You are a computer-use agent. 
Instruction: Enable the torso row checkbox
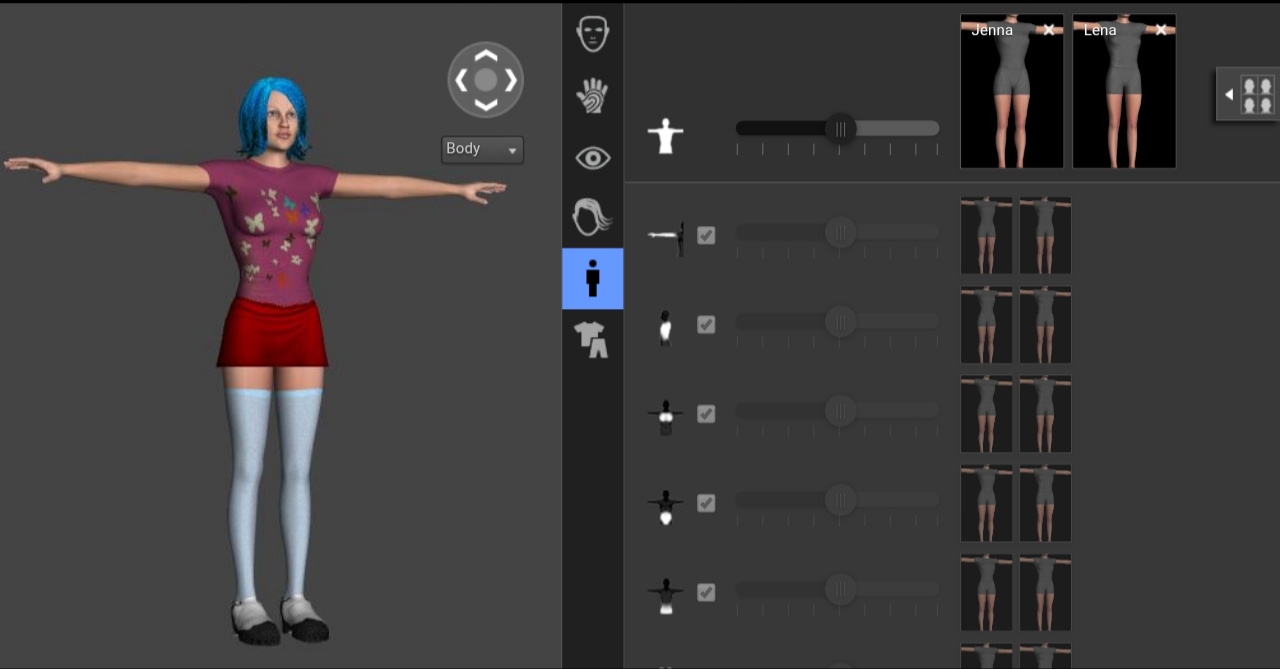[x=706, y=324]
